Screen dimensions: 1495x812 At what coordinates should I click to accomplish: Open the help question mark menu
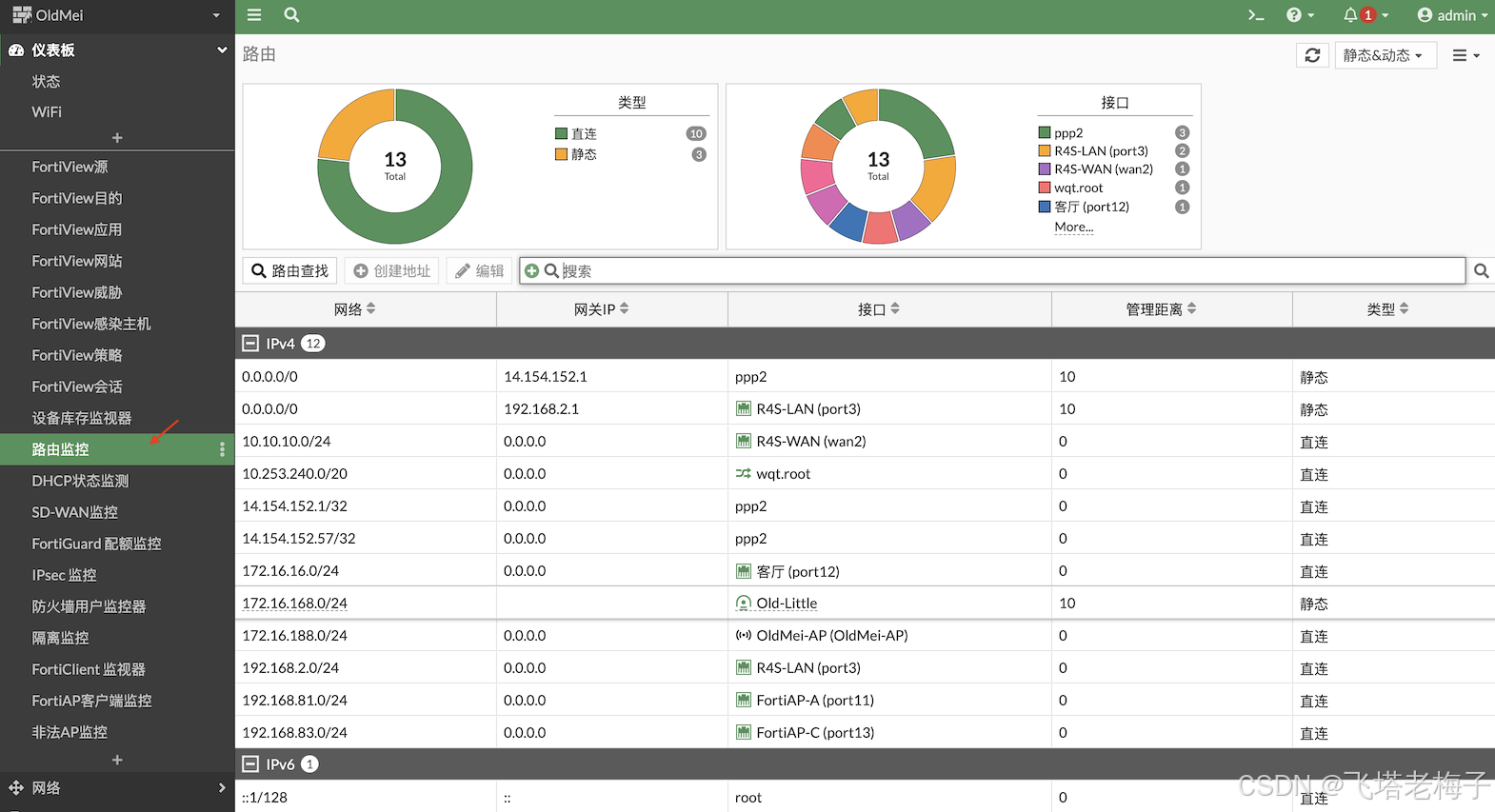[1300, 15]
